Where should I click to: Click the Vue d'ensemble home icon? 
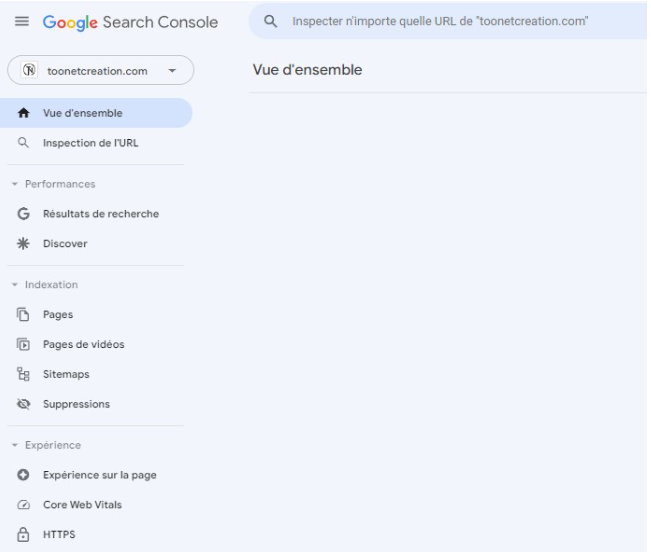click(22, 114)
